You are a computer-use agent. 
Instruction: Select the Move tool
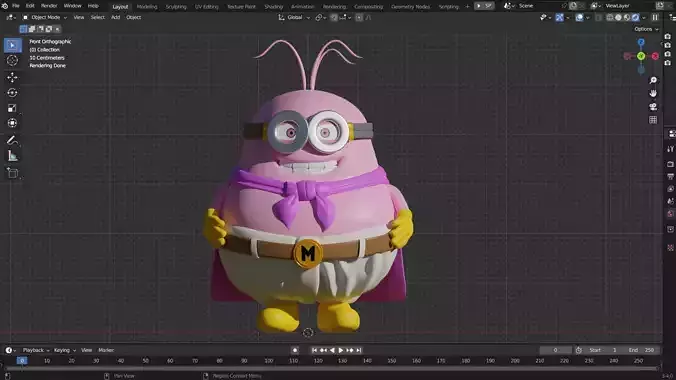coord(12,77)
